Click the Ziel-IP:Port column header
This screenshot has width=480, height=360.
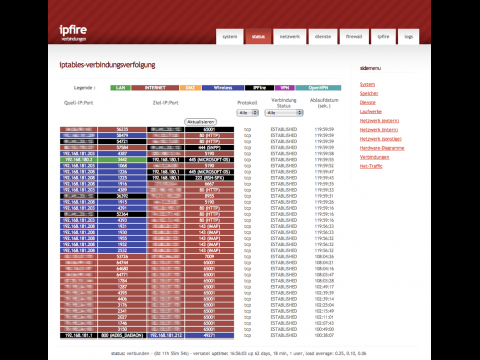point(166,103)
